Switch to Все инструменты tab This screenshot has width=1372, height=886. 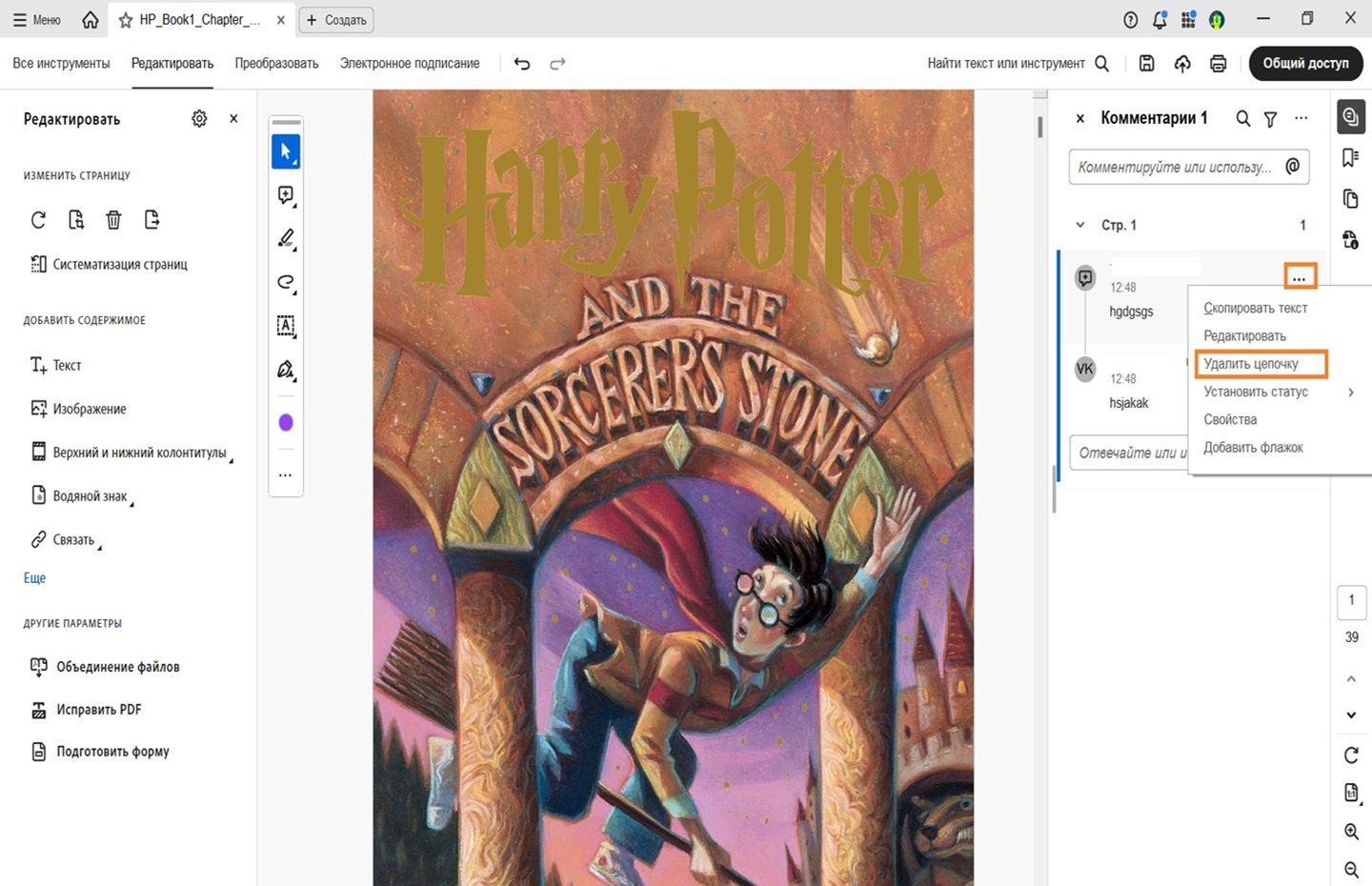point(61,64)
